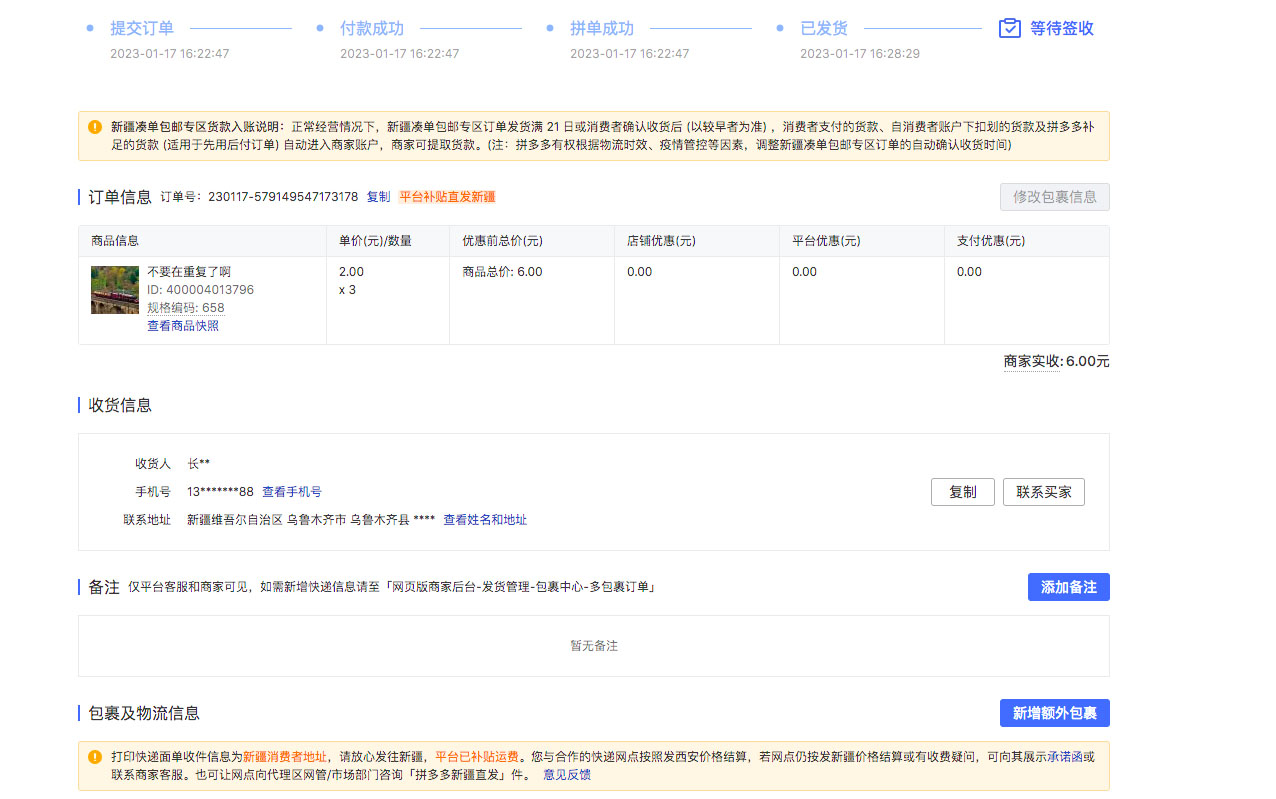Open 查看商品快照 for the product
This screenshot has width=1276, height=799.
pos(183,325)
